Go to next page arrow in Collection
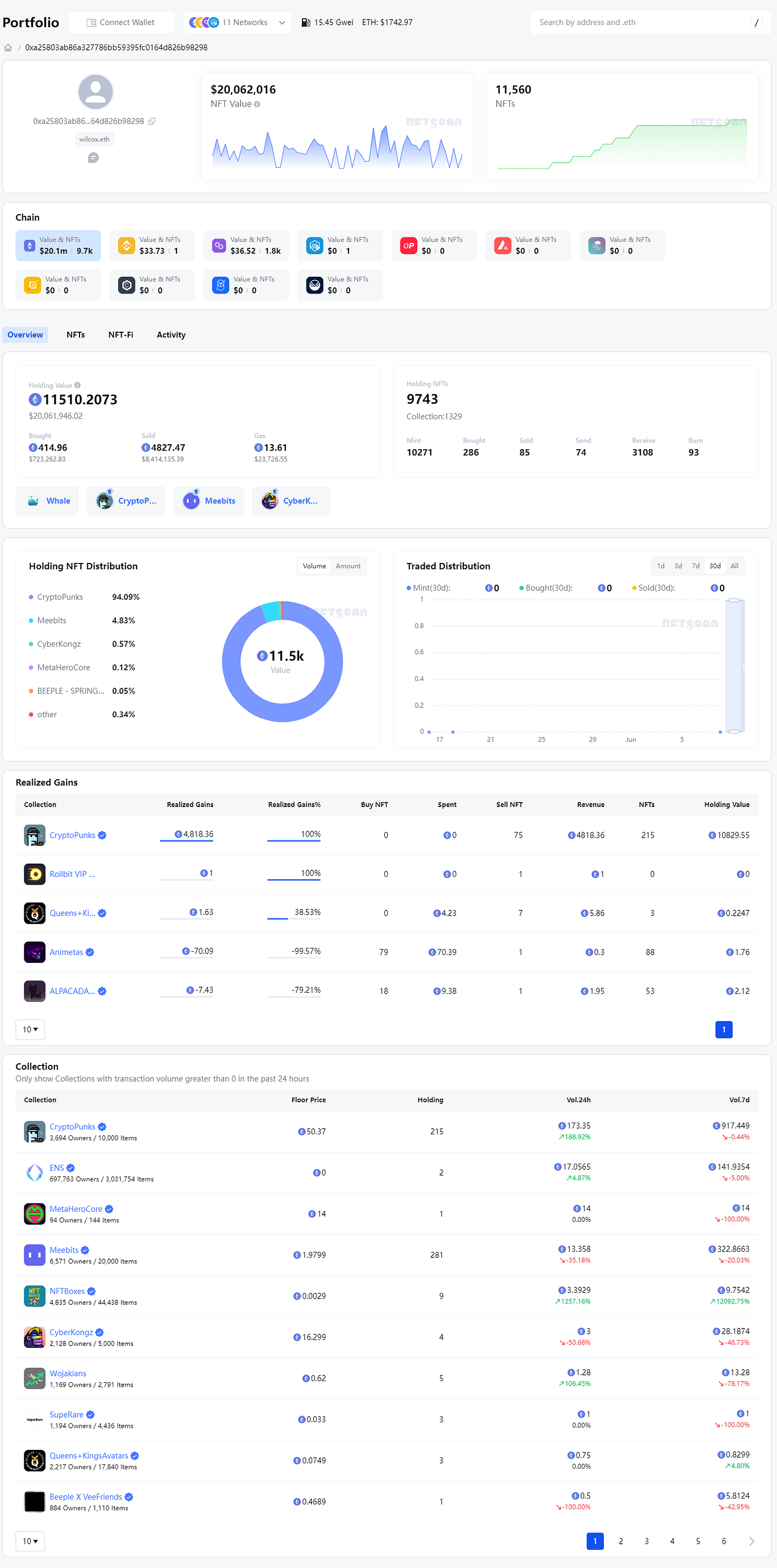The width and height of the screenshot is (777, 1568). pos(751,1541)
